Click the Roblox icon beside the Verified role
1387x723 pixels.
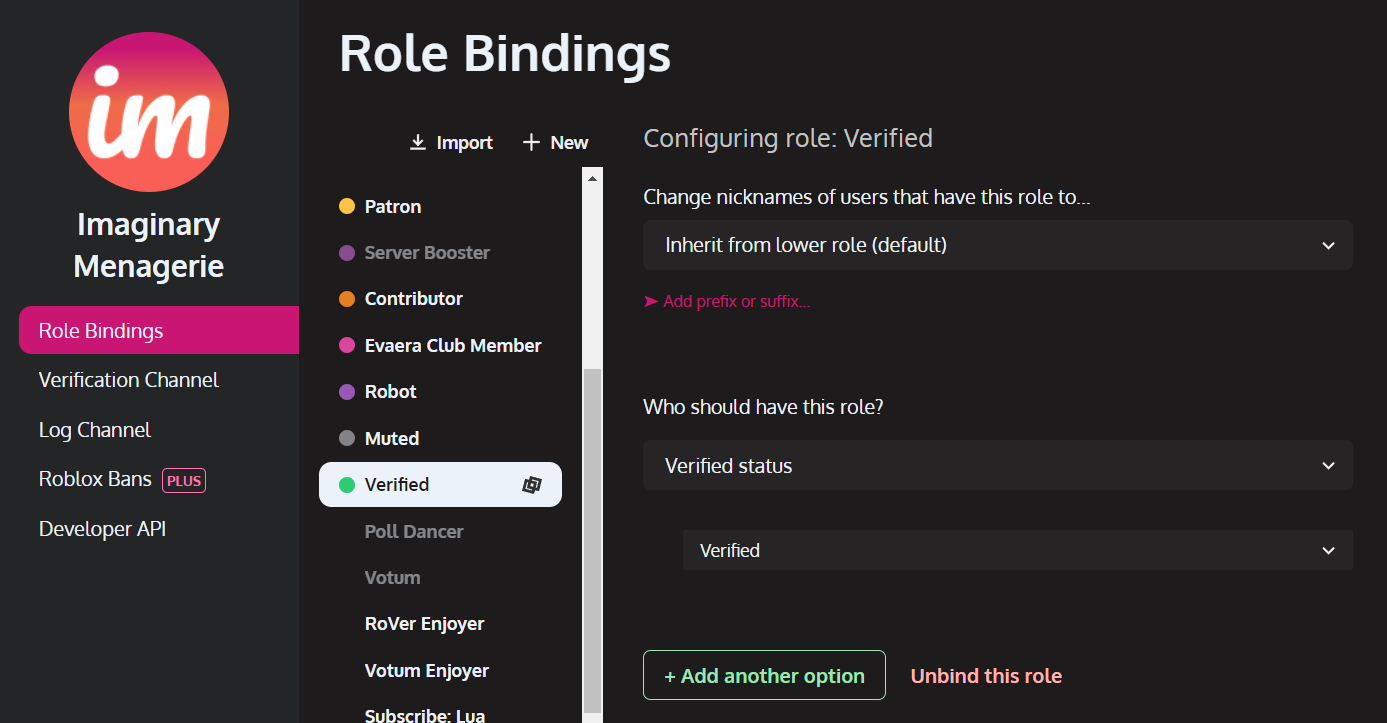tap(529, 484)
